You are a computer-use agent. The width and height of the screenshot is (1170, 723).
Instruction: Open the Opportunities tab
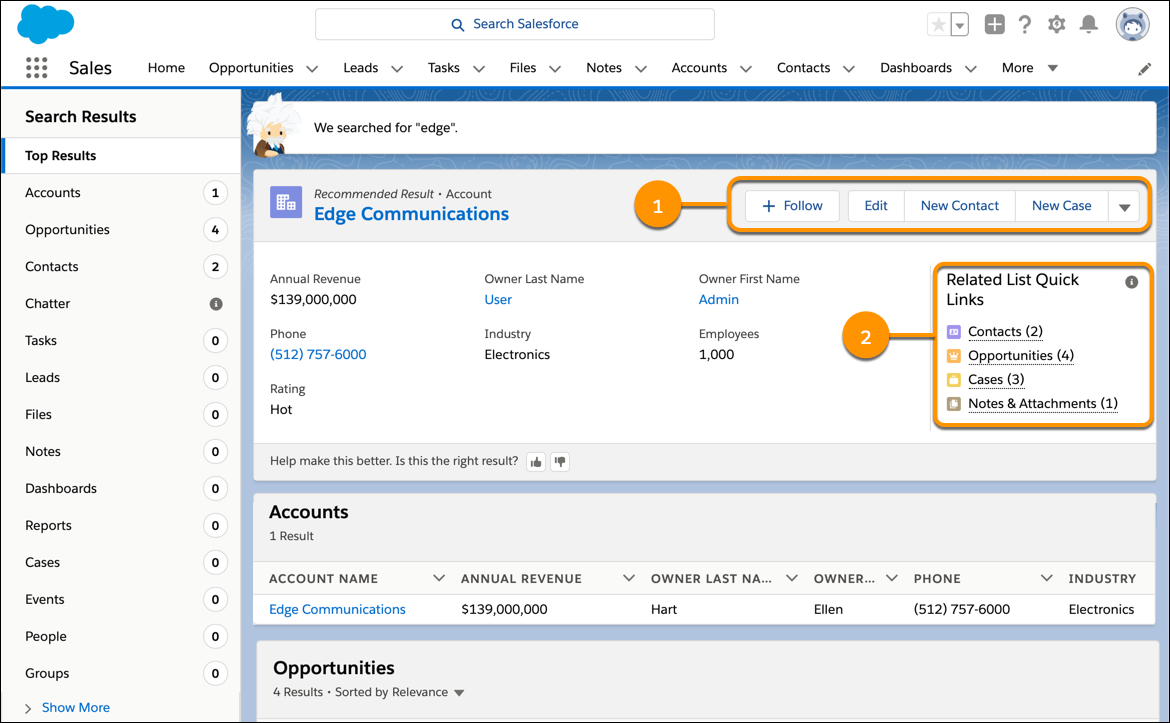coord(251,68)
